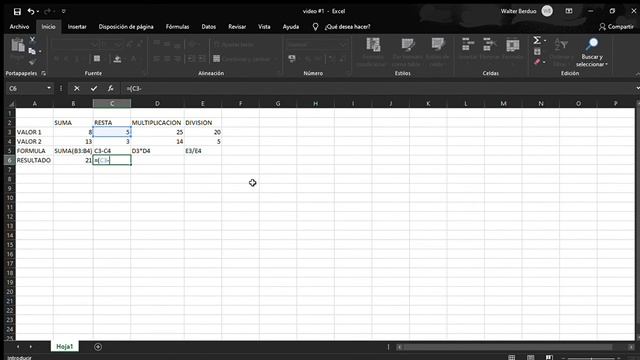
Task: Add a new sheet with plus icon
Action: pyautogui.click(x=98, y=347)
